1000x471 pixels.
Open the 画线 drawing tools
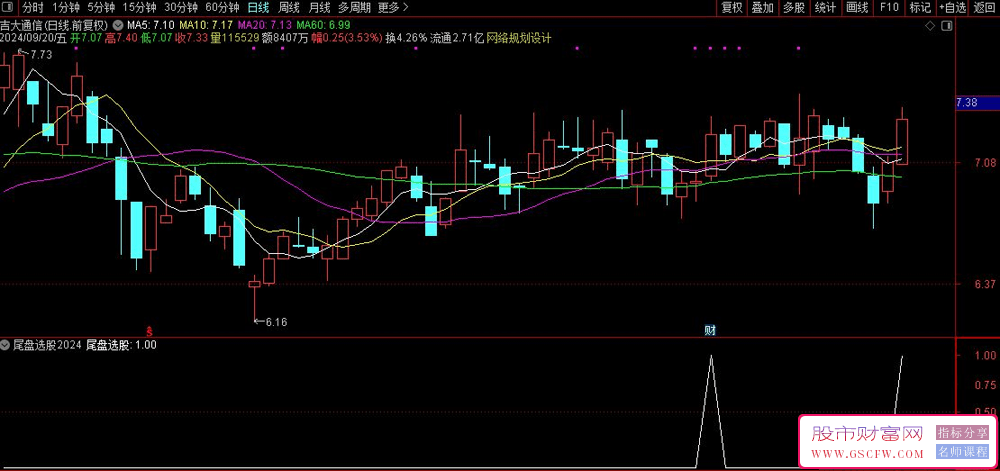(x=857, y=7)
